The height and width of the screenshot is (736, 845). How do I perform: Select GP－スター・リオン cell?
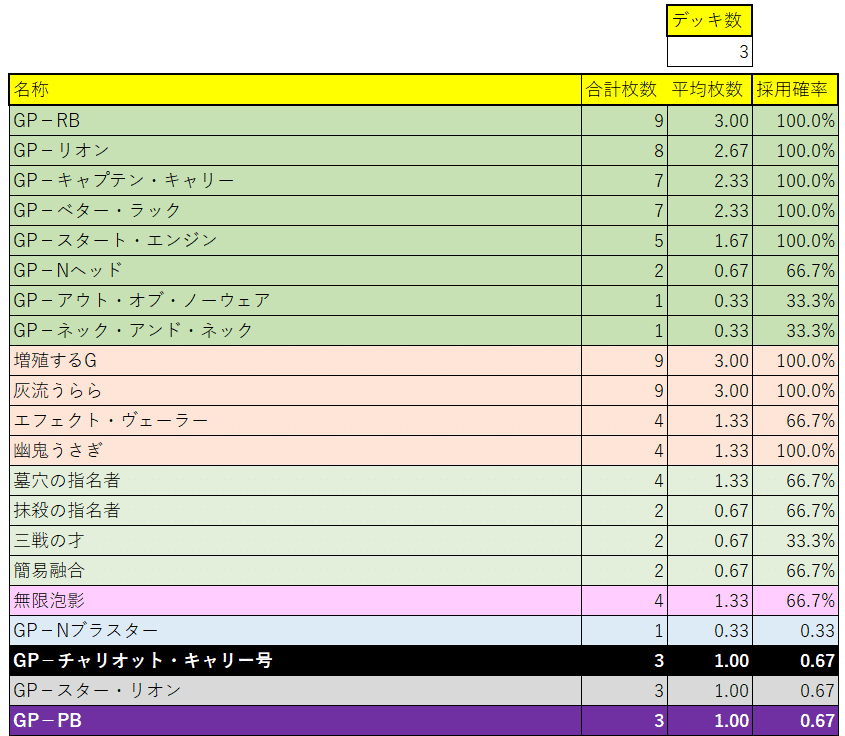pos(295,691)
